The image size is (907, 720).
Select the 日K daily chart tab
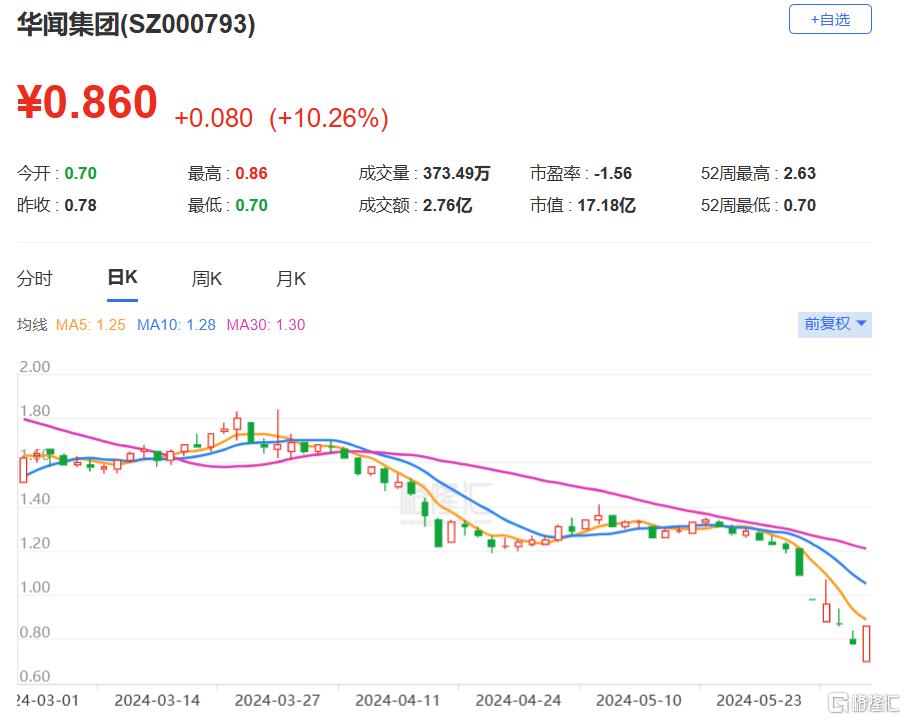tap(123, 278)
